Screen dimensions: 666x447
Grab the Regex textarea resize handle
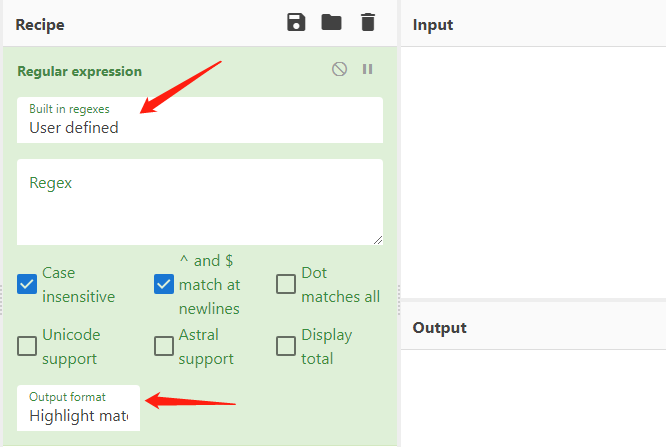(377, 239)
